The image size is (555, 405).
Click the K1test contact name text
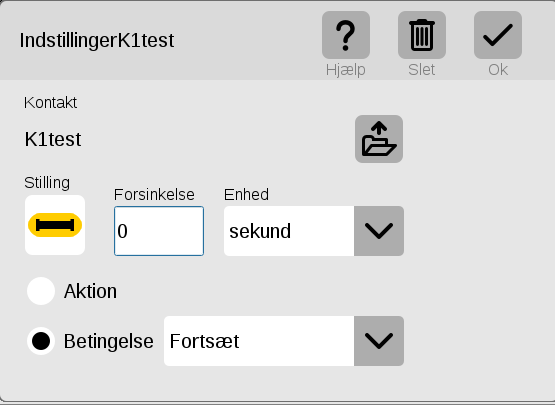click(53, 139)
